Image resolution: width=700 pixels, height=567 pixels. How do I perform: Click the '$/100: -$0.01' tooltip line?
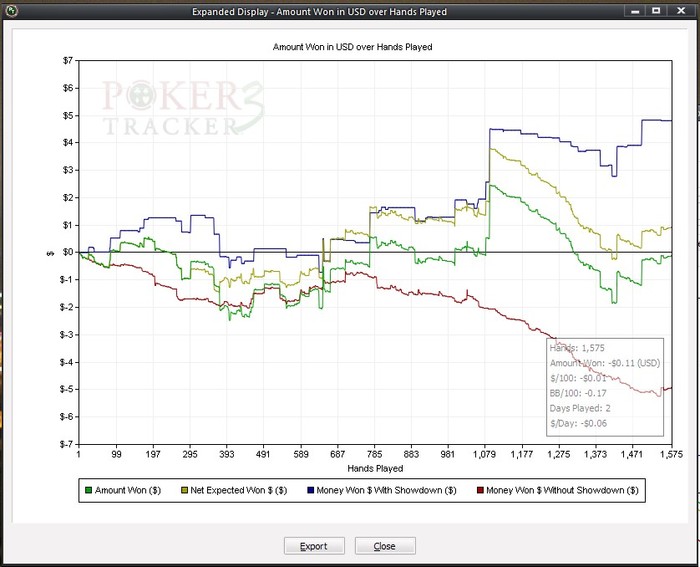(578, 378)
